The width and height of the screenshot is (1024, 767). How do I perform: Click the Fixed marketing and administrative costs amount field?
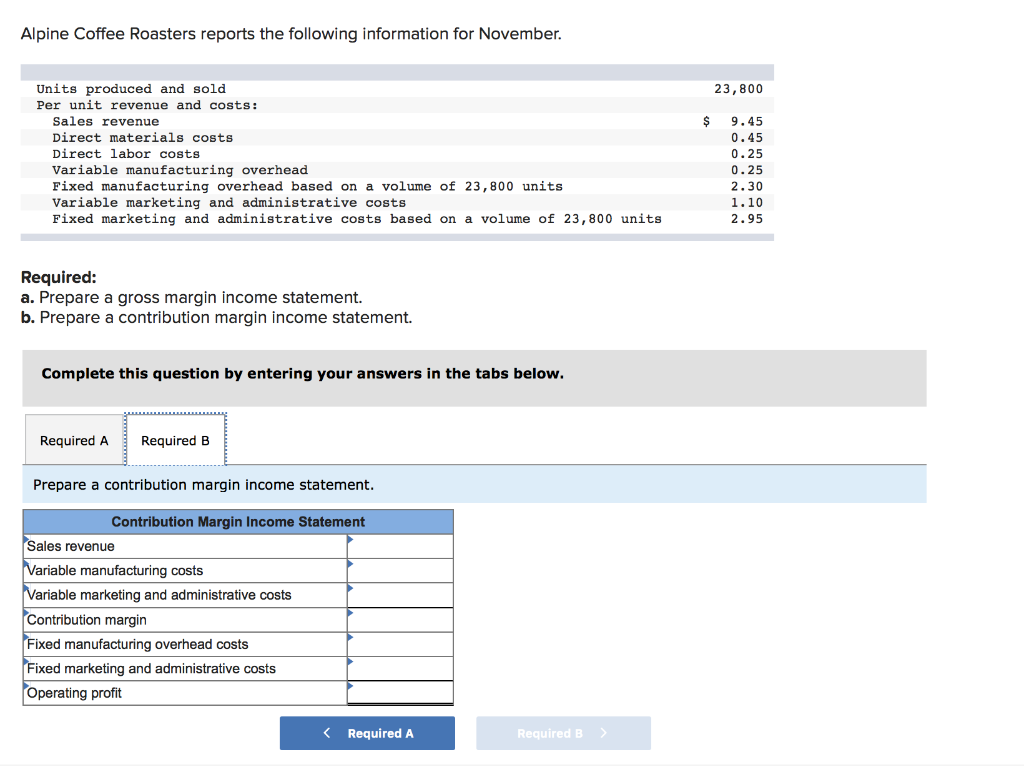click(x=400, y=668)
